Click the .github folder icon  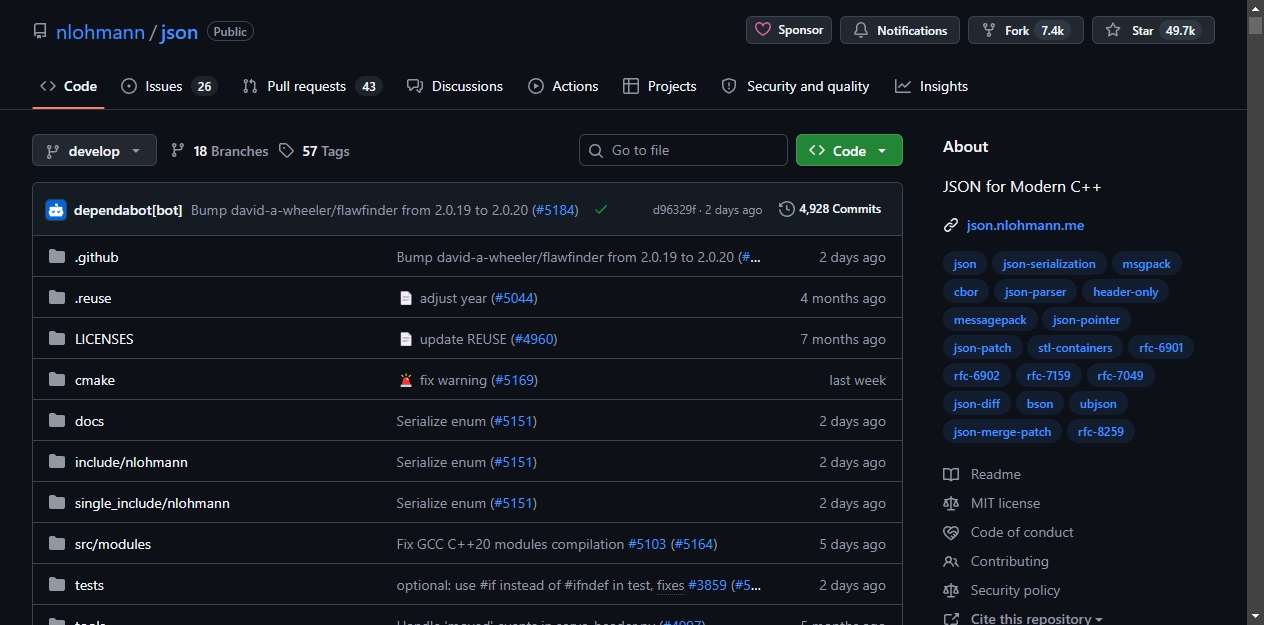(x=57, y=257)
